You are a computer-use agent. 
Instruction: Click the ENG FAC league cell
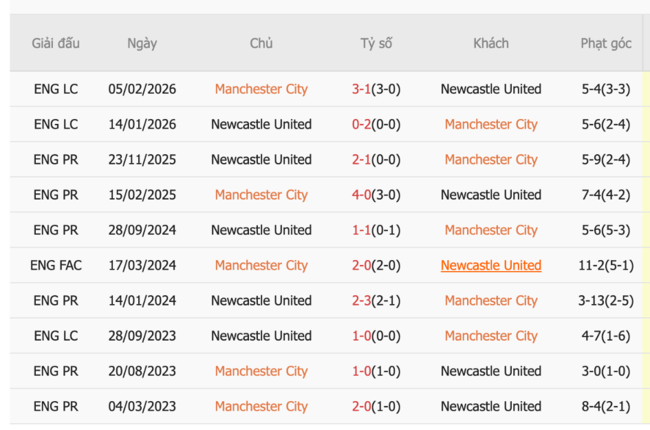pyautogui.click(x=56, y=265)
